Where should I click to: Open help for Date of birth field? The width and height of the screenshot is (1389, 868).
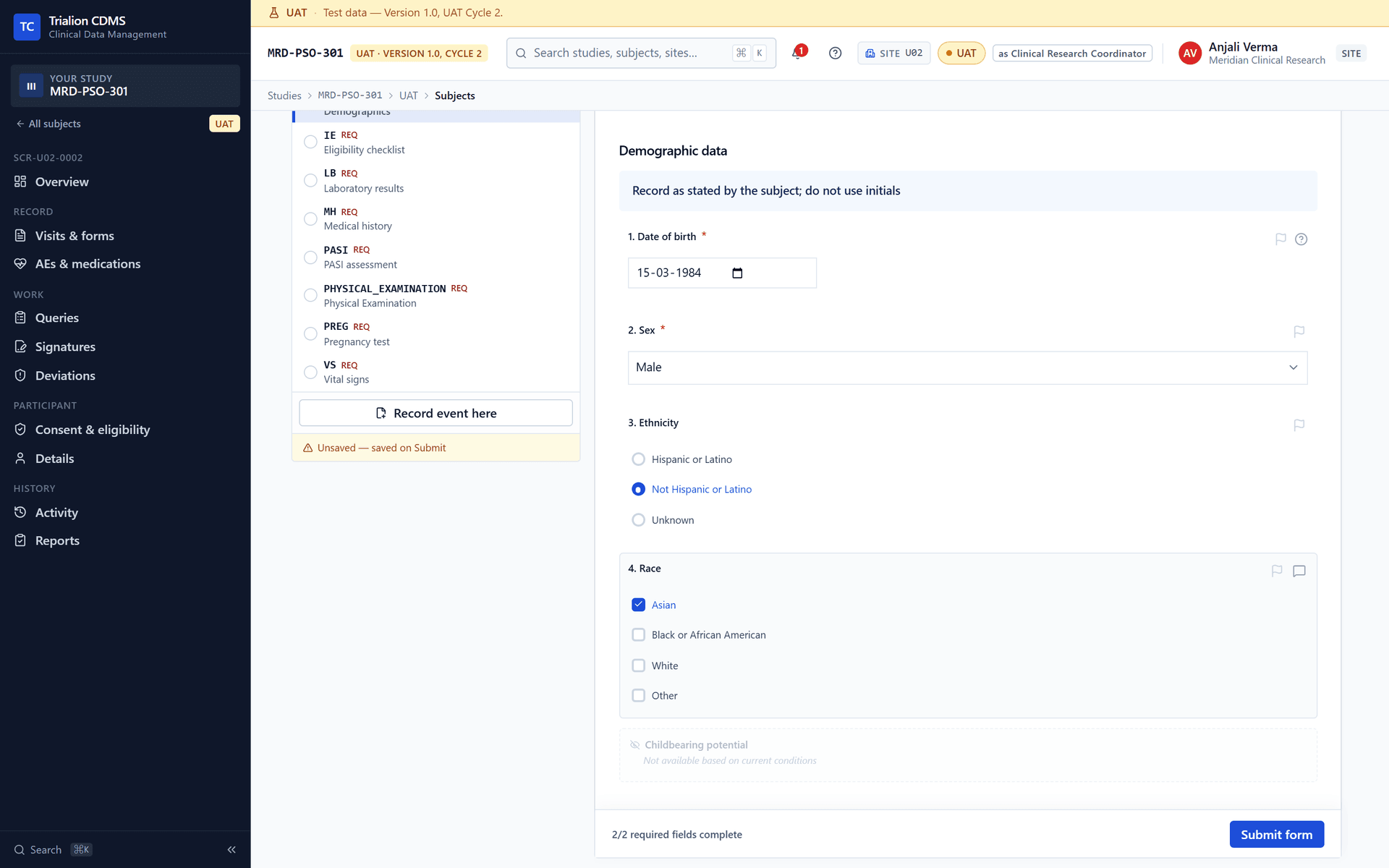1301,239
